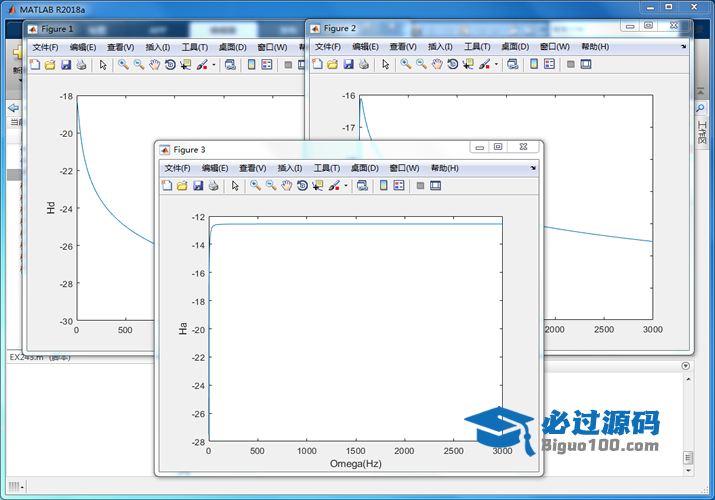Select Brush data tool in Figure 2
This screenshot has height=500, width=715.
point(485,64)
